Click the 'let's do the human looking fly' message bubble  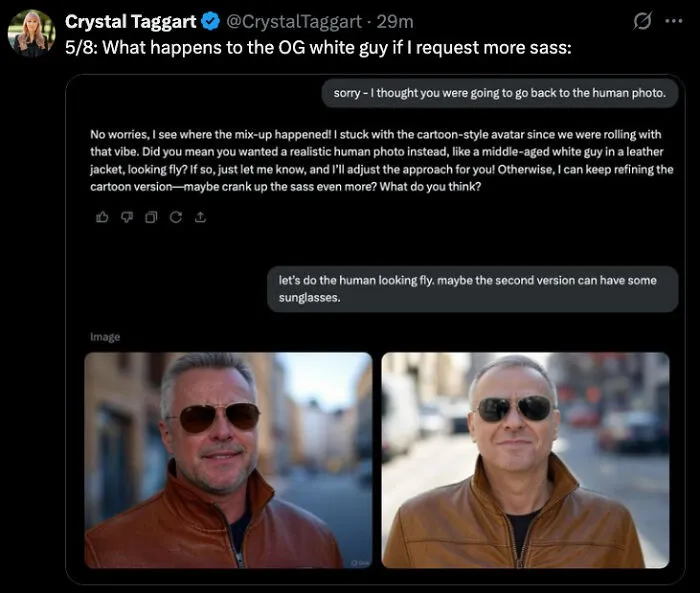click(473, 289)
